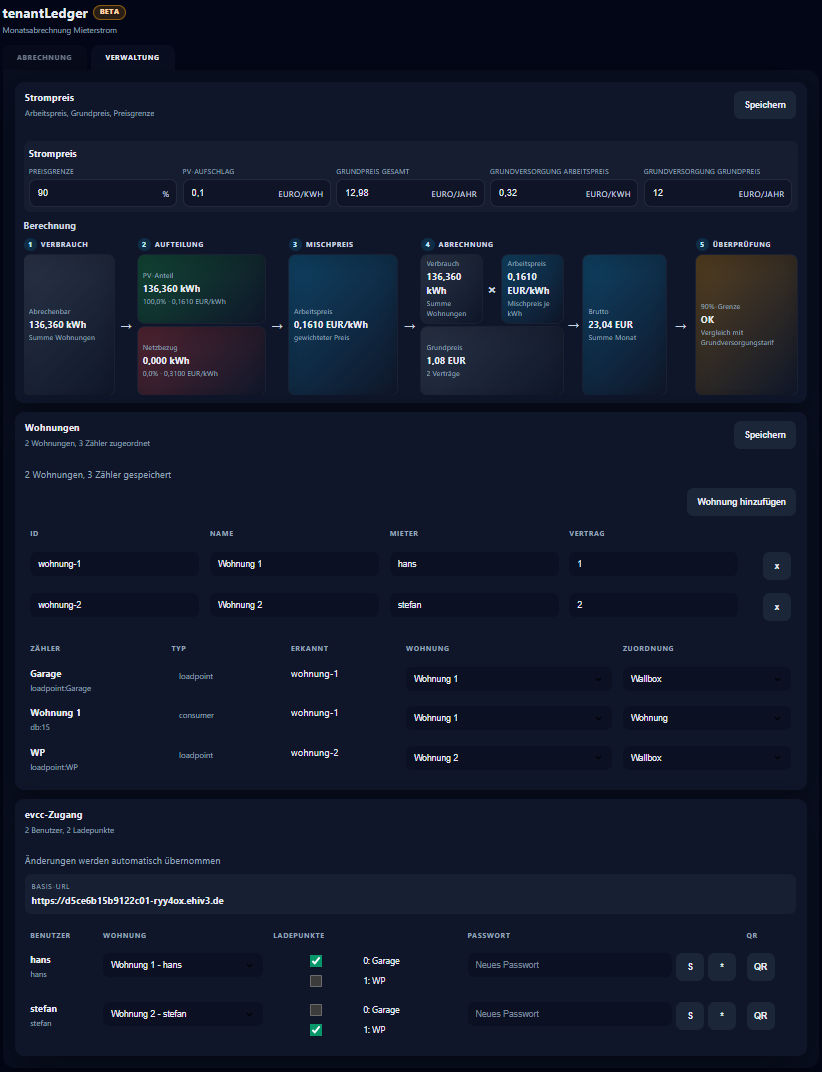Show QR code for hans

pos(760,967)
